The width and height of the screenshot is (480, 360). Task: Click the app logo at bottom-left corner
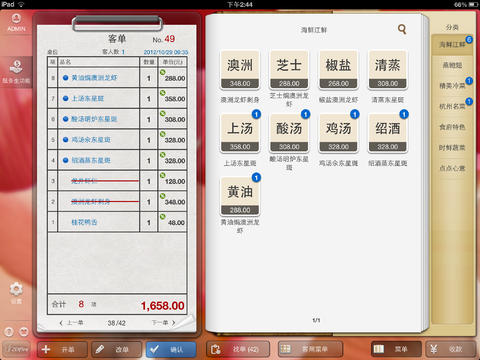[x=17, y=349]
